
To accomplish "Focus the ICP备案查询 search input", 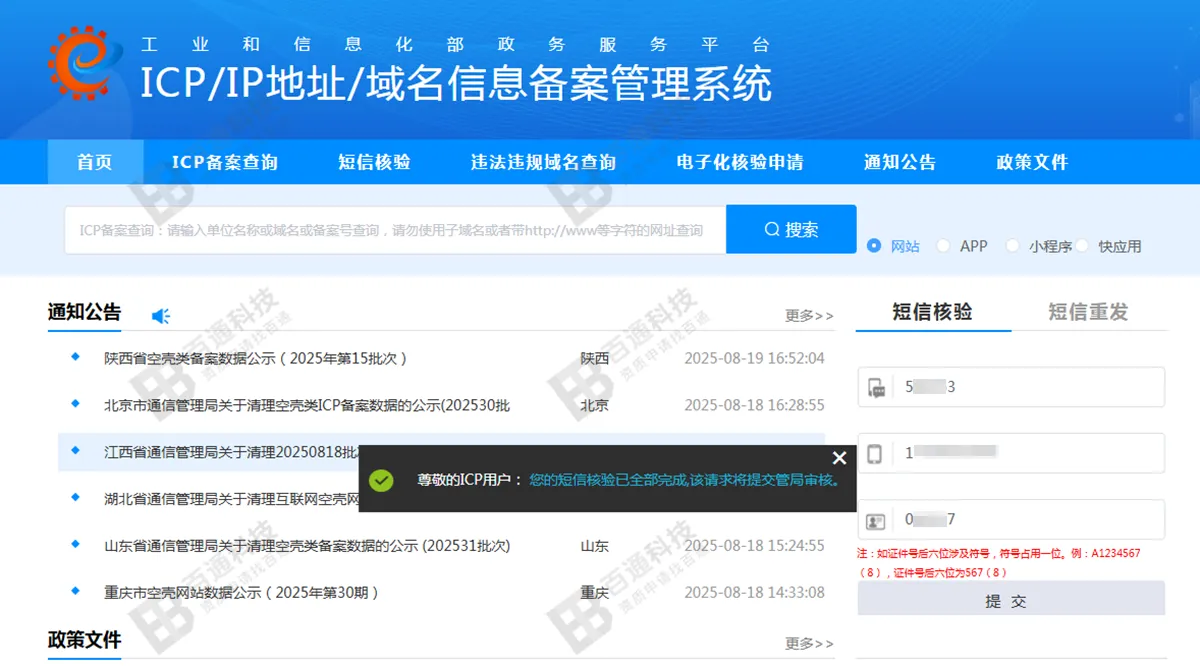I will 395,229.
